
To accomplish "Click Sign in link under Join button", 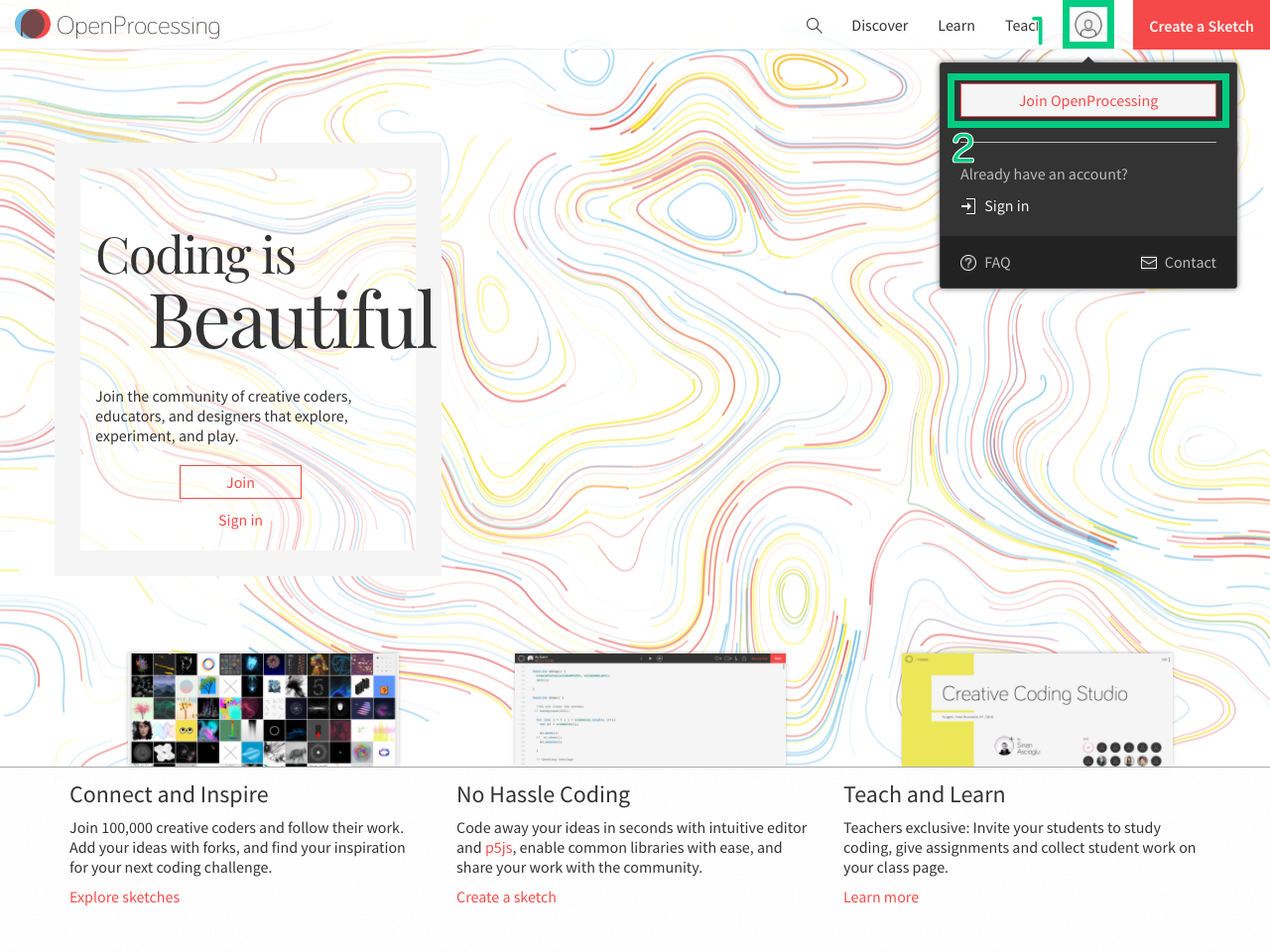I will click(240, 521).
